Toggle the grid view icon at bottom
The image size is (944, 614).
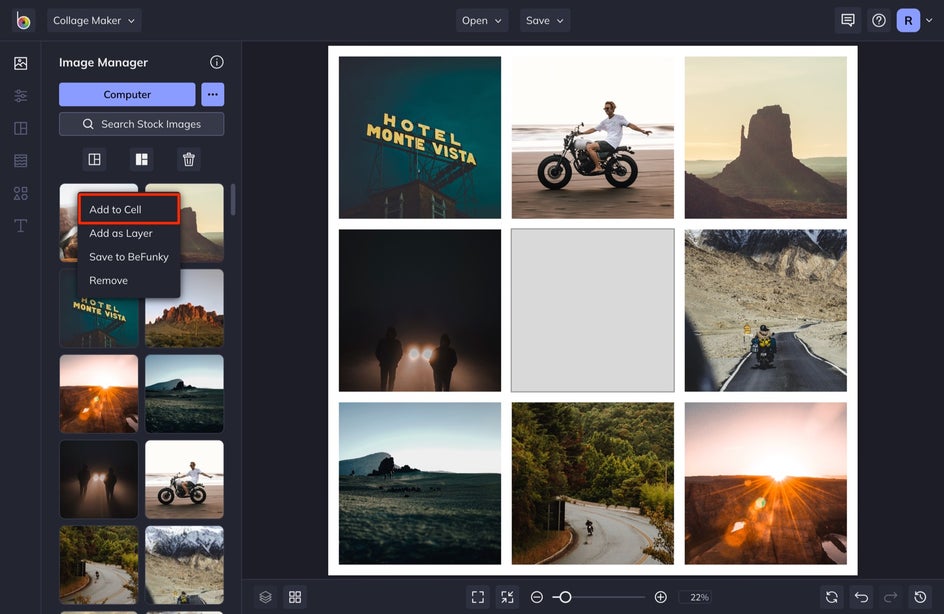point(295,597)
